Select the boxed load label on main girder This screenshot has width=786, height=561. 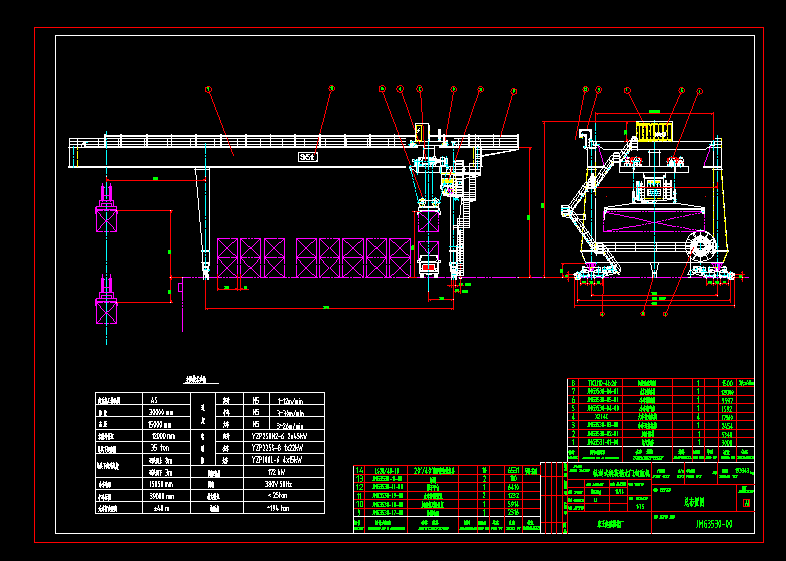[x=308, y=157]
